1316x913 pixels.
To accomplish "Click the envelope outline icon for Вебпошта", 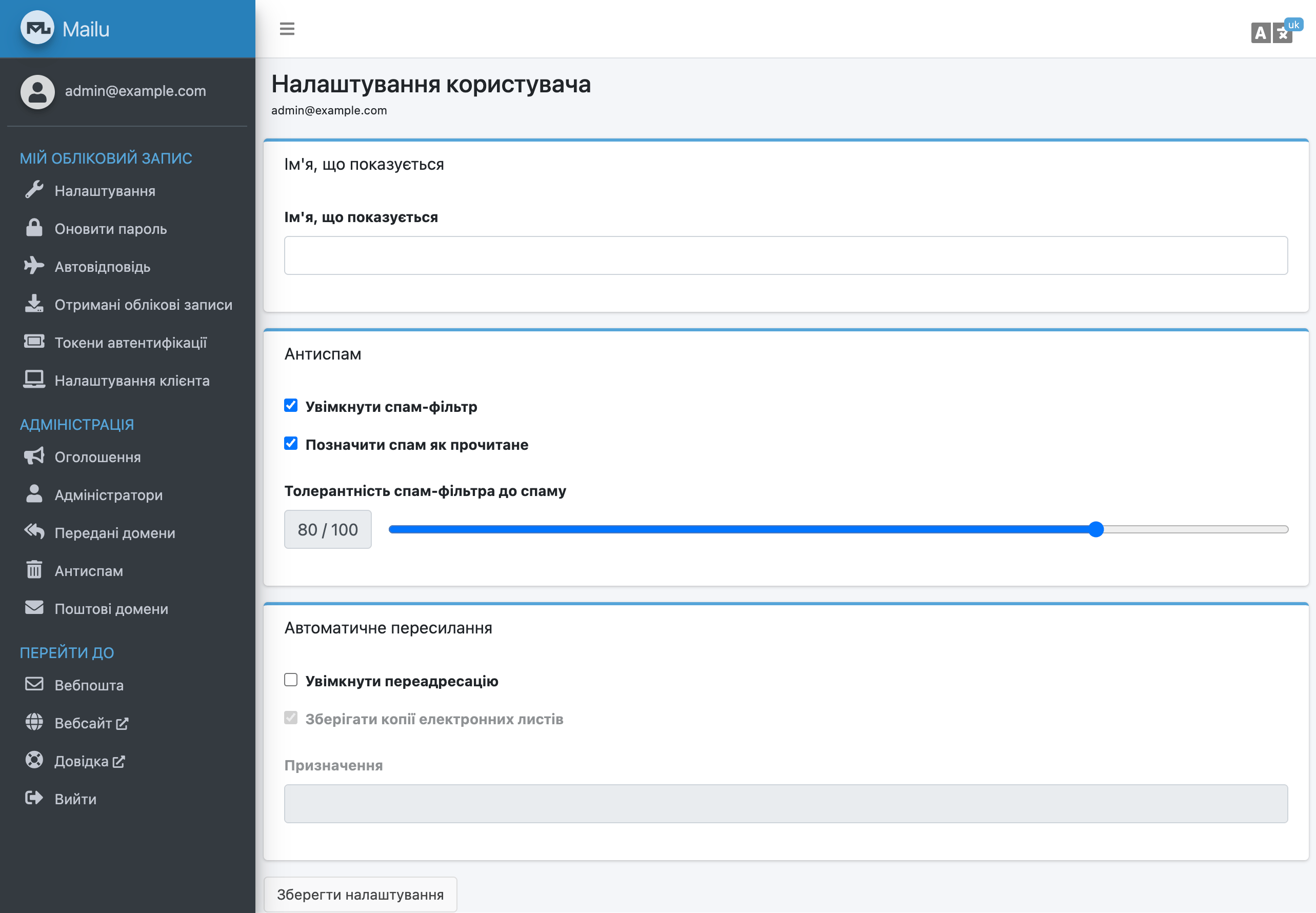I will (x=34, y=684).
